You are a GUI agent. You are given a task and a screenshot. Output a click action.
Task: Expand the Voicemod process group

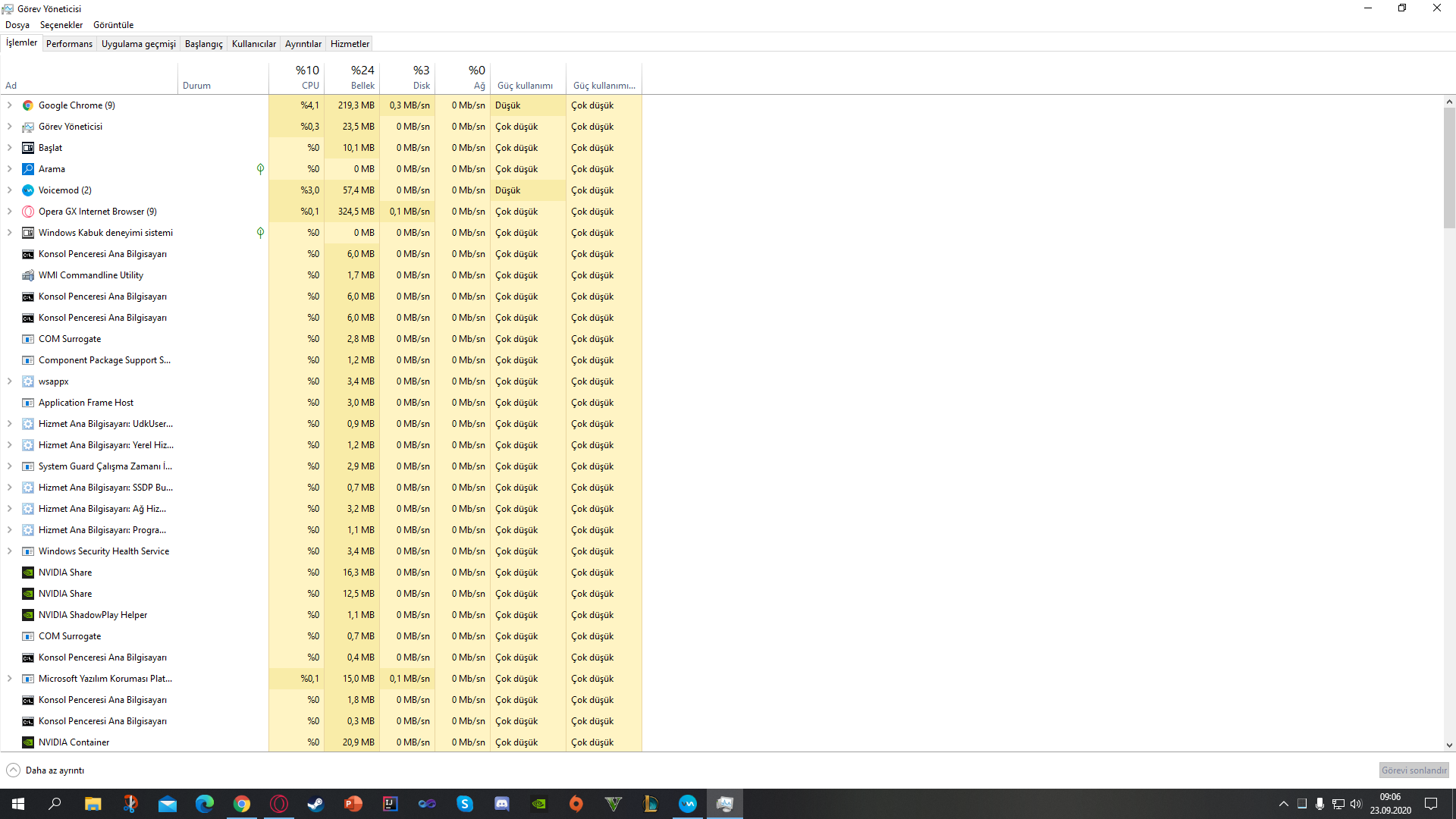10,190
